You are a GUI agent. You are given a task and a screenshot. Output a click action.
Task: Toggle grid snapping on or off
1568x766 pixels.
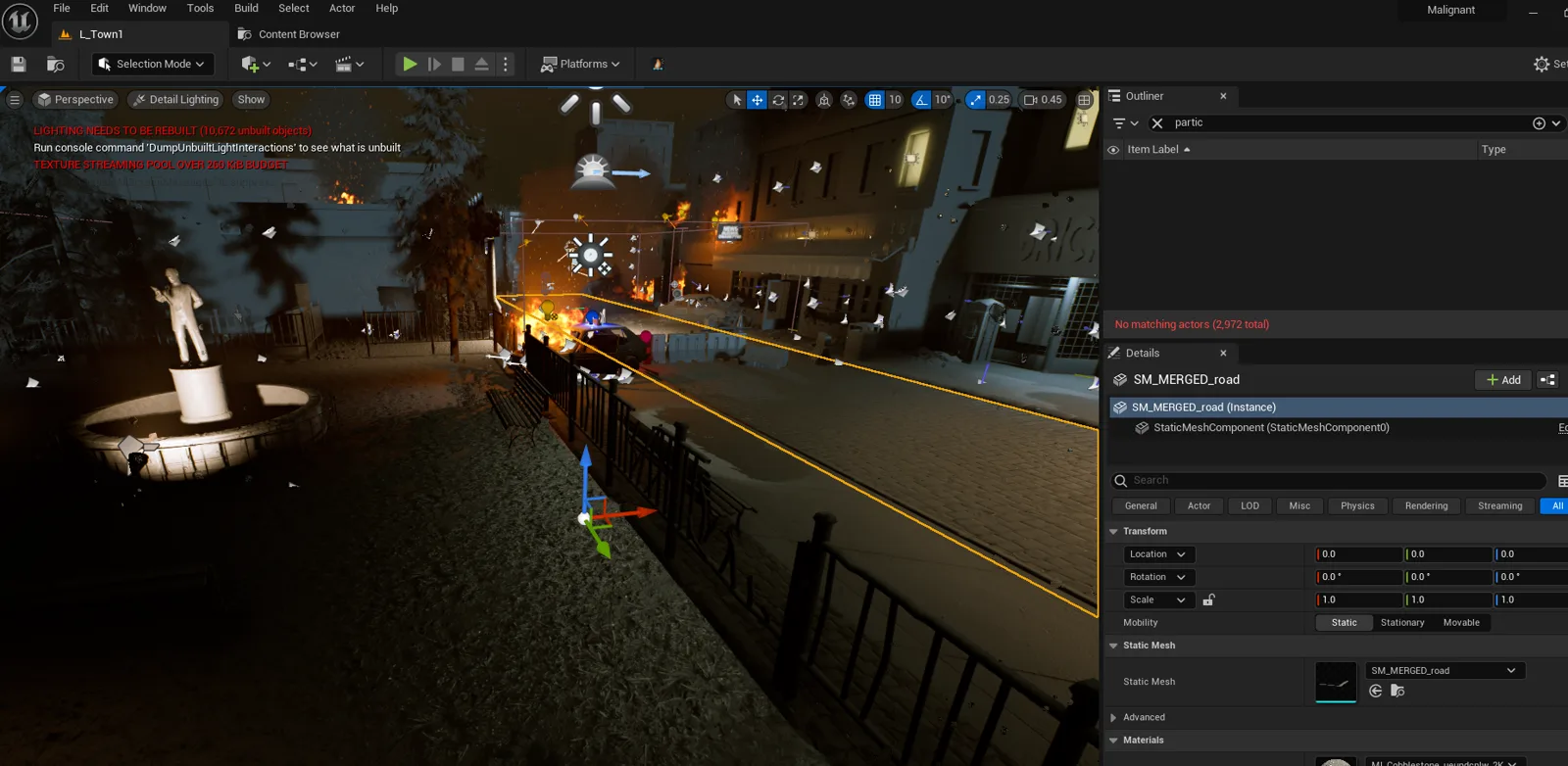point(875,100)
